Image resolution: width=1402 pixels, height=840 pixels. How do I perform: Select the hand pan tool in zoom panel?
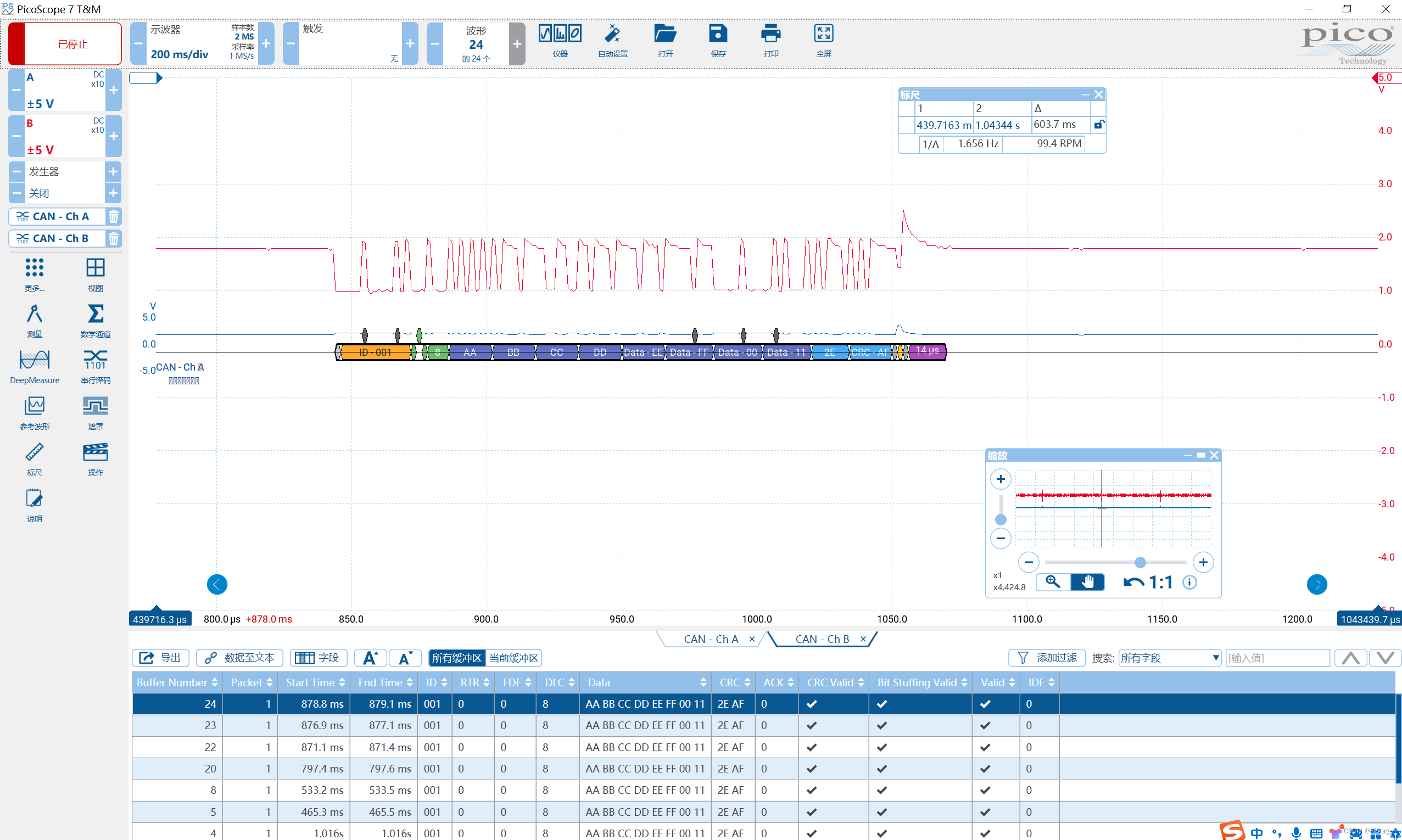(1087, 582)
